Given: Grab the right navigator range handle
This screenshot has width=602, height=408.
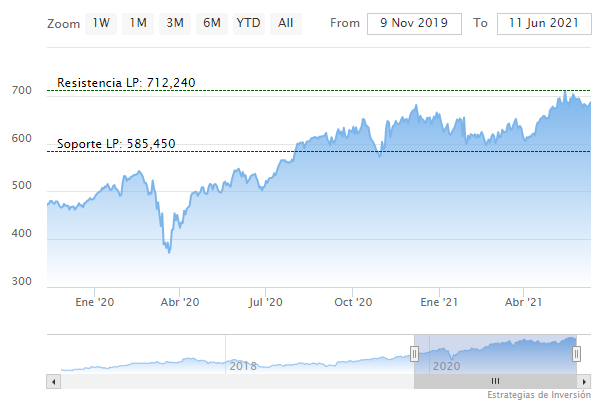Looking at the screenshot, I should [x=577, y=354].
